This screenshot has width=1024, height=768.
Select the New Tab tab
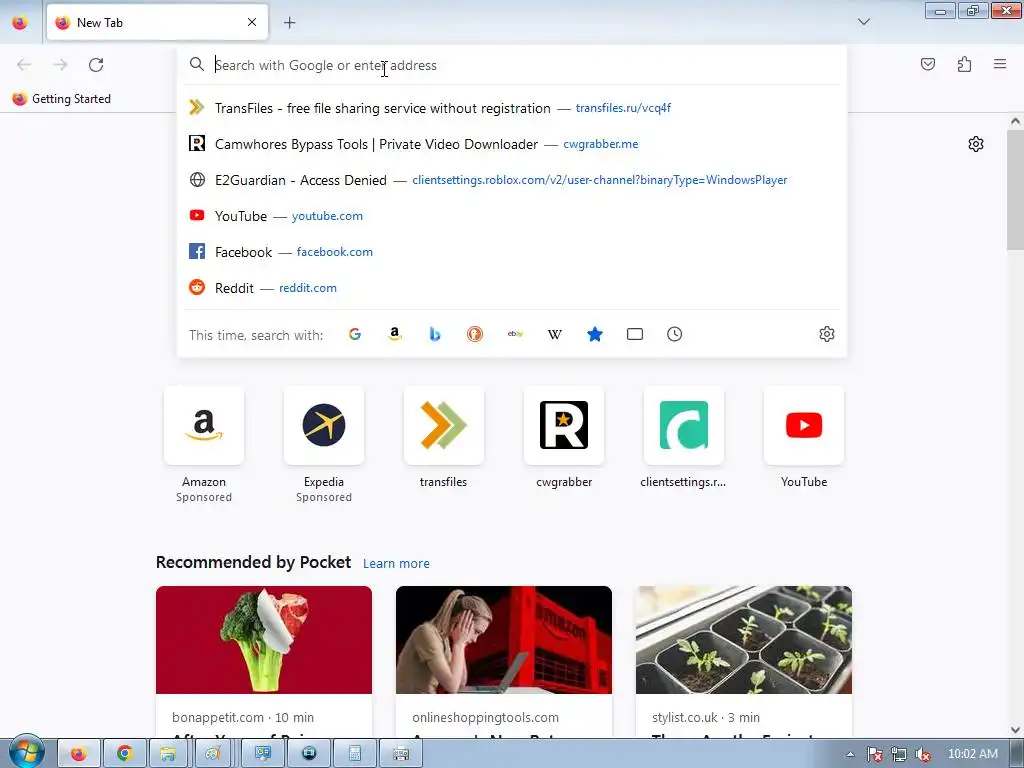(x=157, y=22)
